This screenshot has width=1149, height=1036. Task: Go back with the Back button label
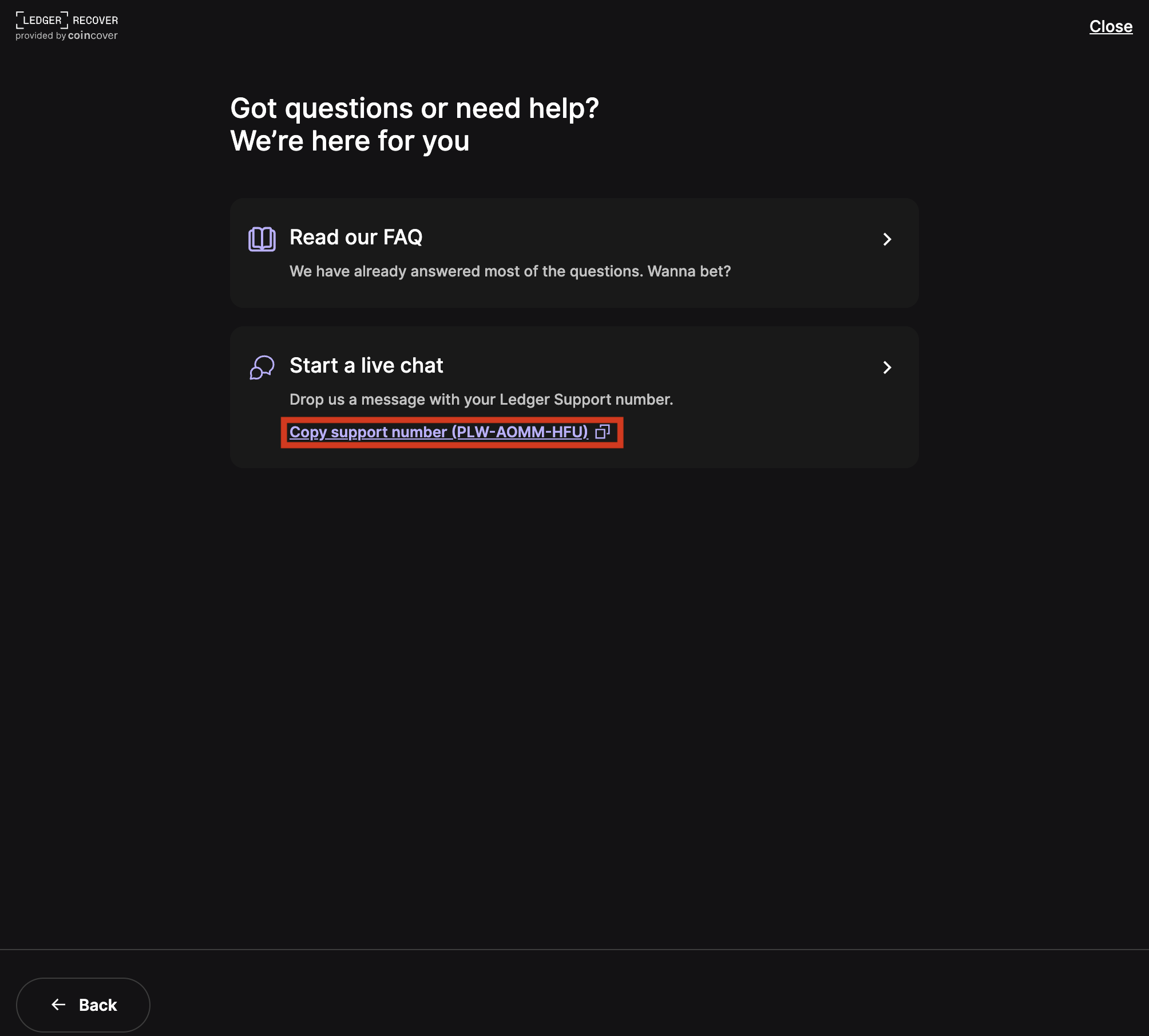click(x=98, y=1005)
